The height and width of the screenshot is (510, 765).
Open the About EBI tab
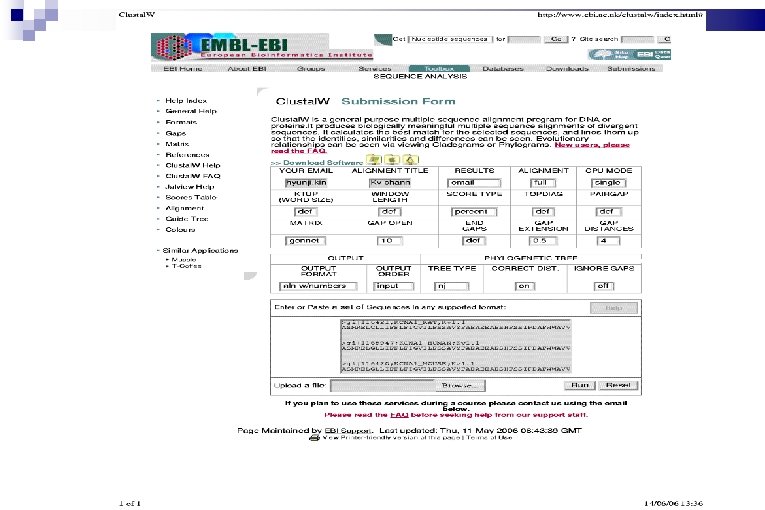point(247,69)
